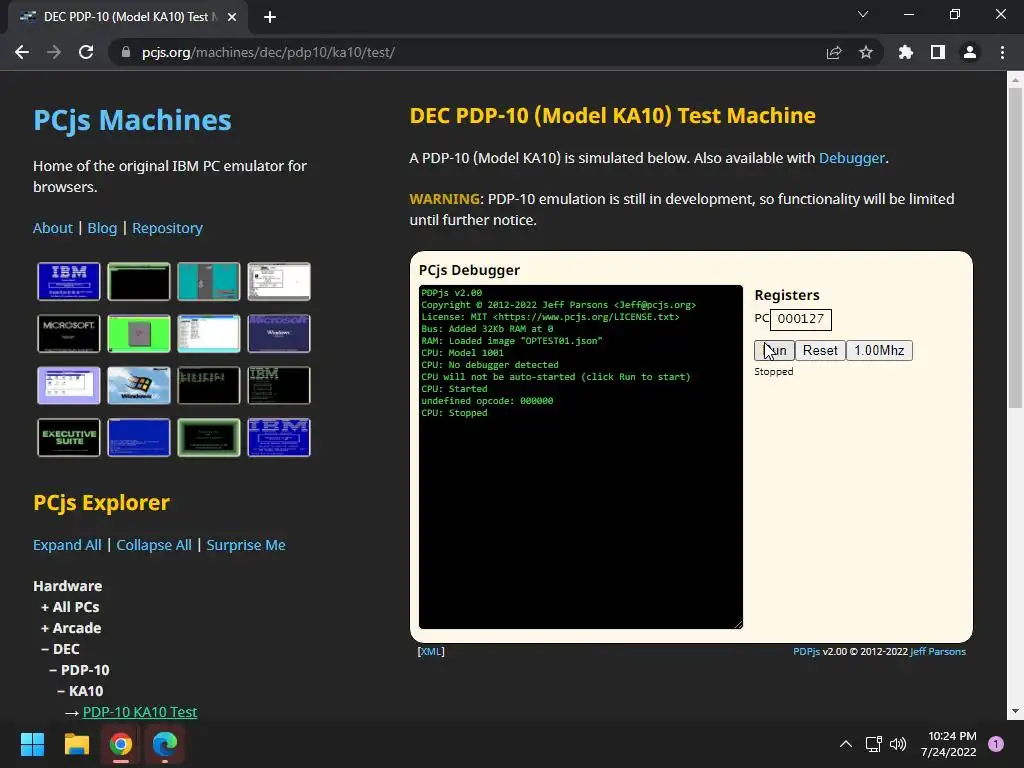1024x768 pixels.
Task: Collapse the KA10 tree node
Action: pos(80,691)
